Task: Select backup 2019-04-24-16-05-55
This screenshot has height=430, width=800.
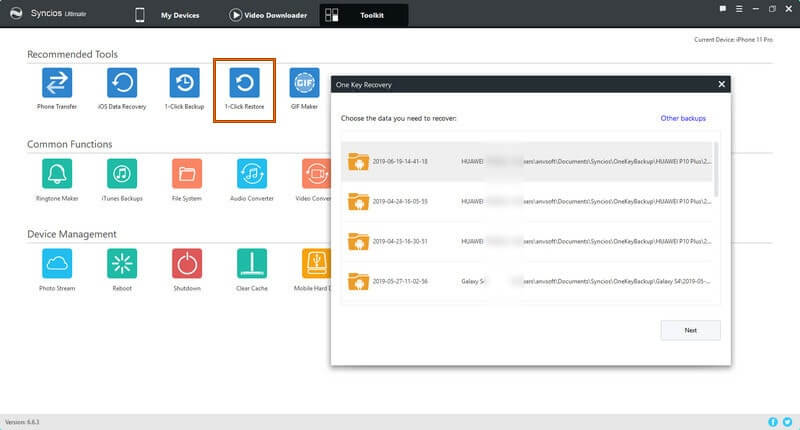Action: coord(527,201)
